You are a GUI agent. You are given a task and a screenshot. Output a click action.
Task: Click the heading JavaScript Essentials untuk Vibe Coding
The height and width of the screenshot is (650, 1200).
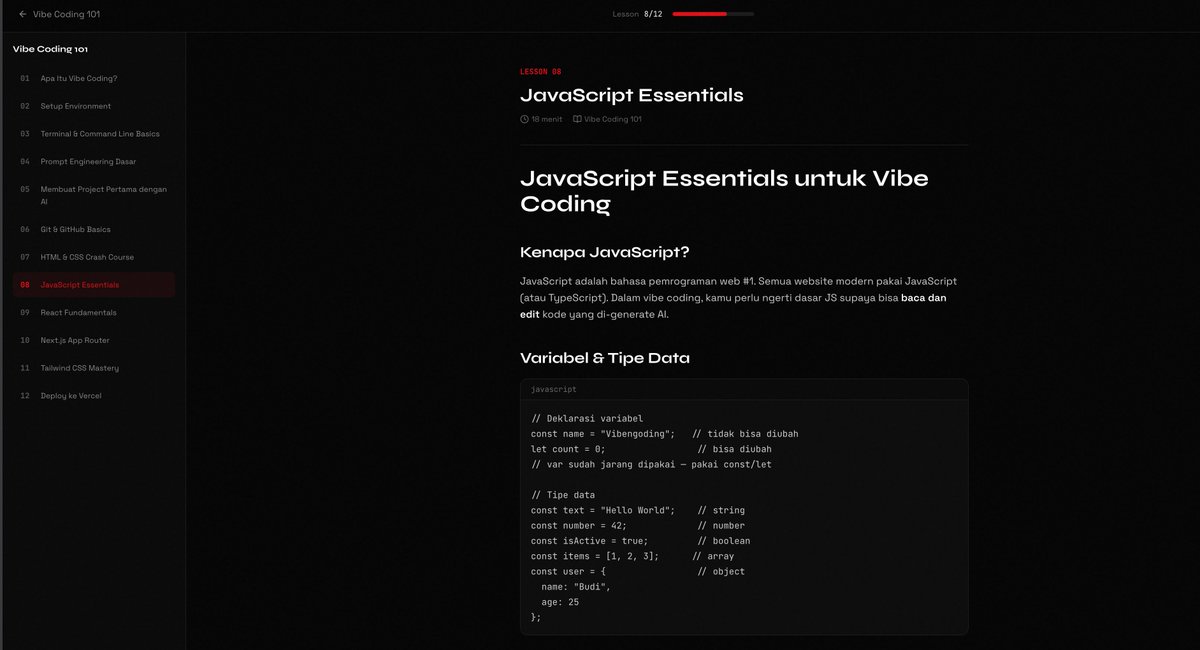point(724,191)
